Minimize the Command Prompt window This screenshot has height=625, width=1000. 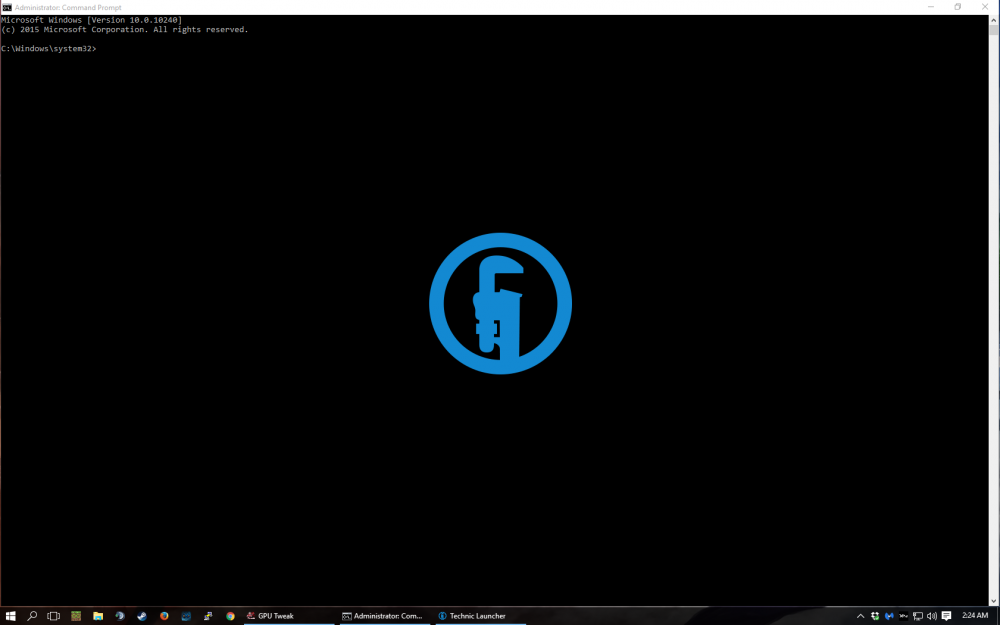pyautogui.click(x=930, y=7)
